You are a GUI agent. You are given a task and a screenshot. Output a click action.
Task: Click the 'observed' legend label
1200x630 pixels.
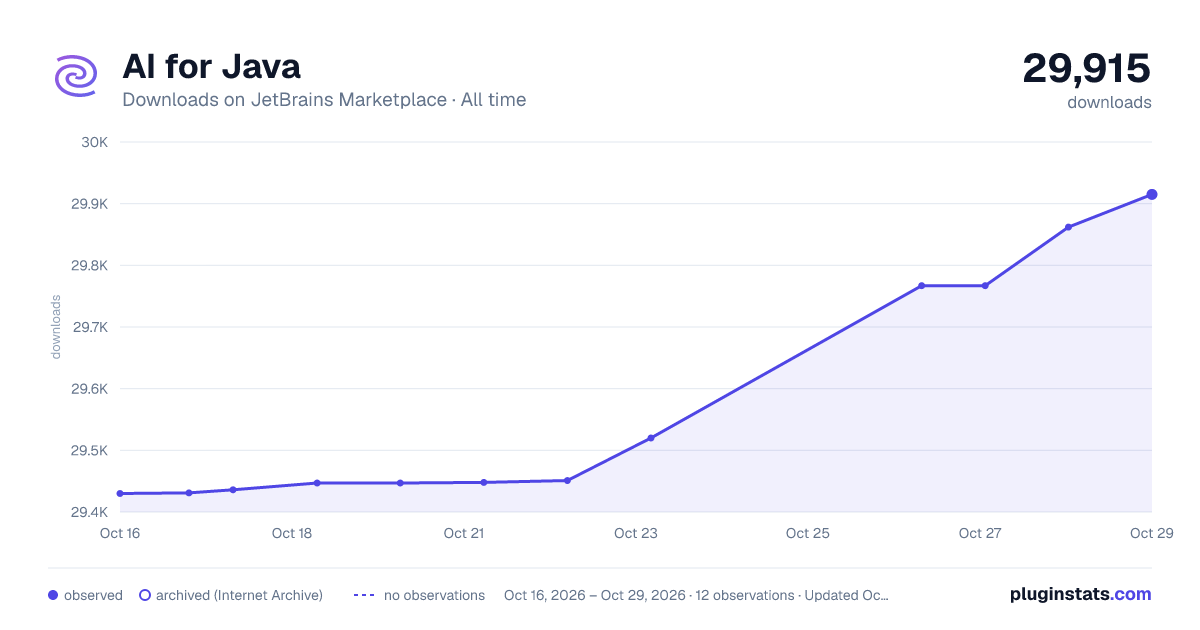[93, 595]
